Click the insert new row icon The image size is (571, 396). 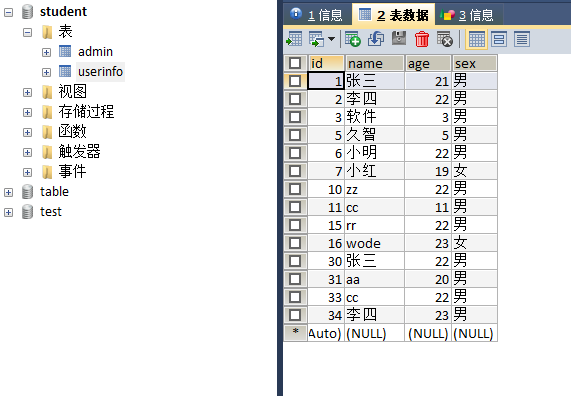pyautogui.click(x=353, y=39)
